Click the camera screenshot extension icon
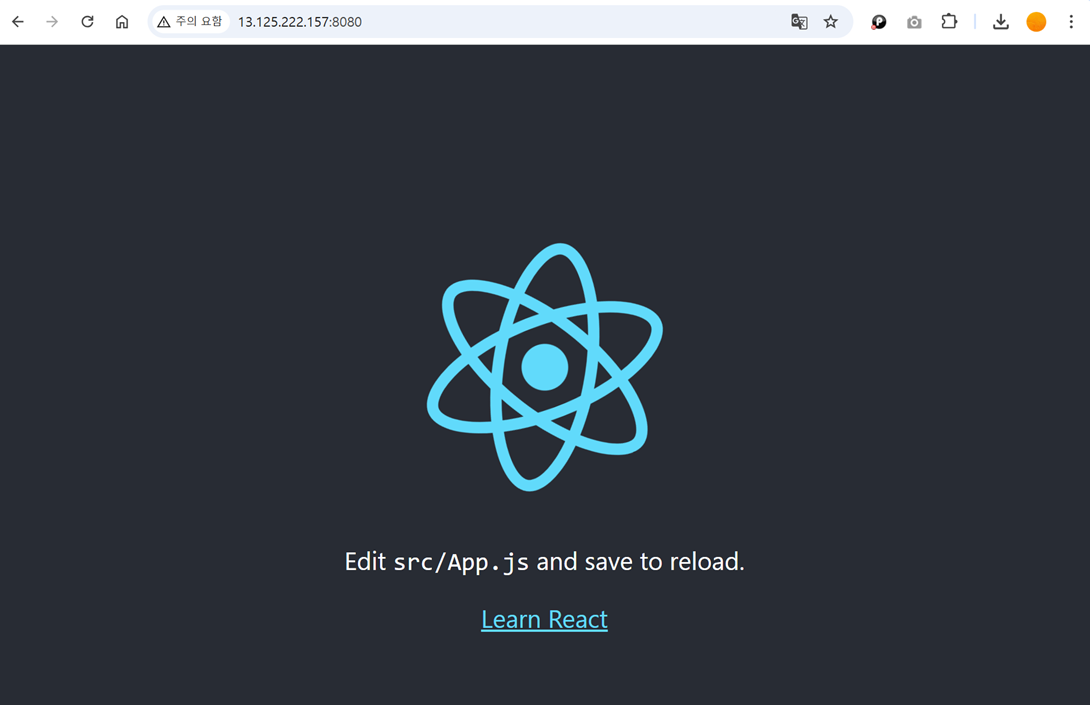The height and width of the screenshot is (705, 1090). pos(914,22)
